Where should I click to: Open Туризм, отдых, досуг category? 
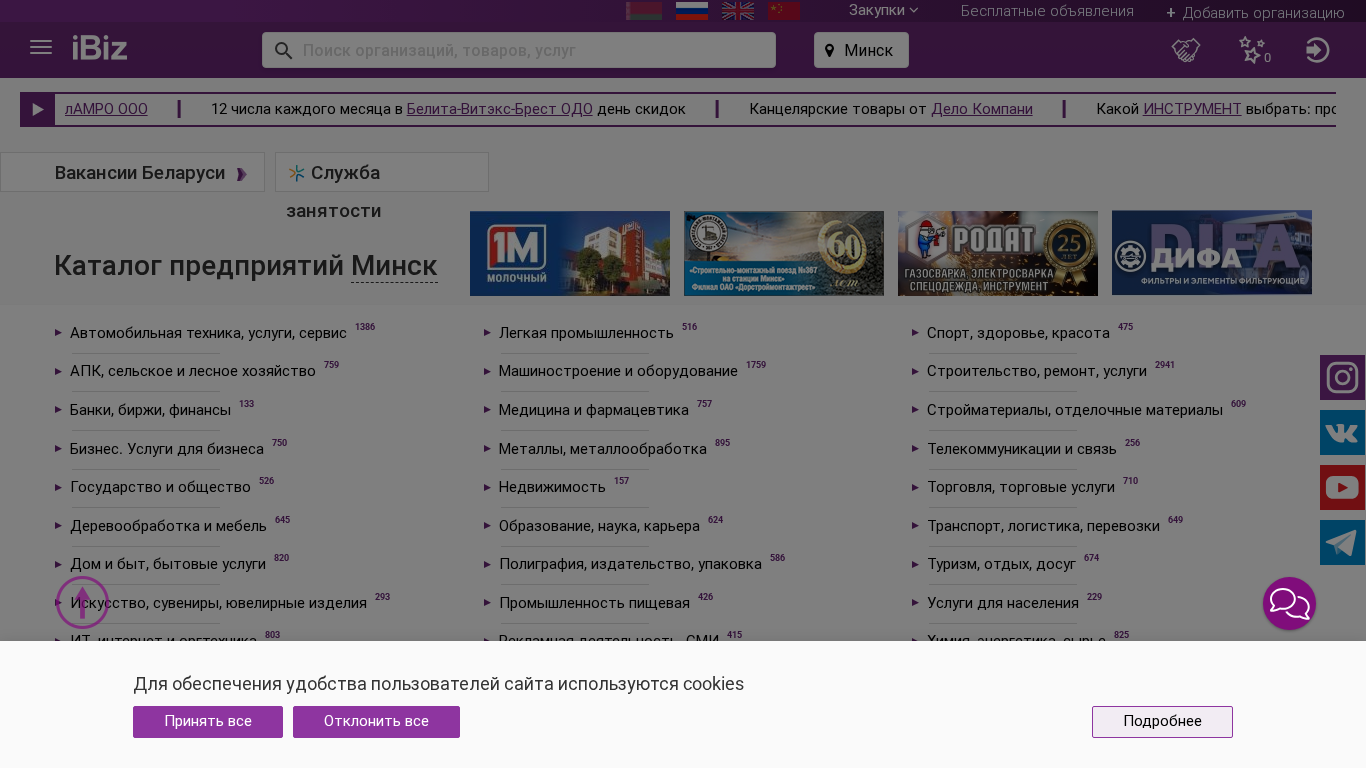1001,564
